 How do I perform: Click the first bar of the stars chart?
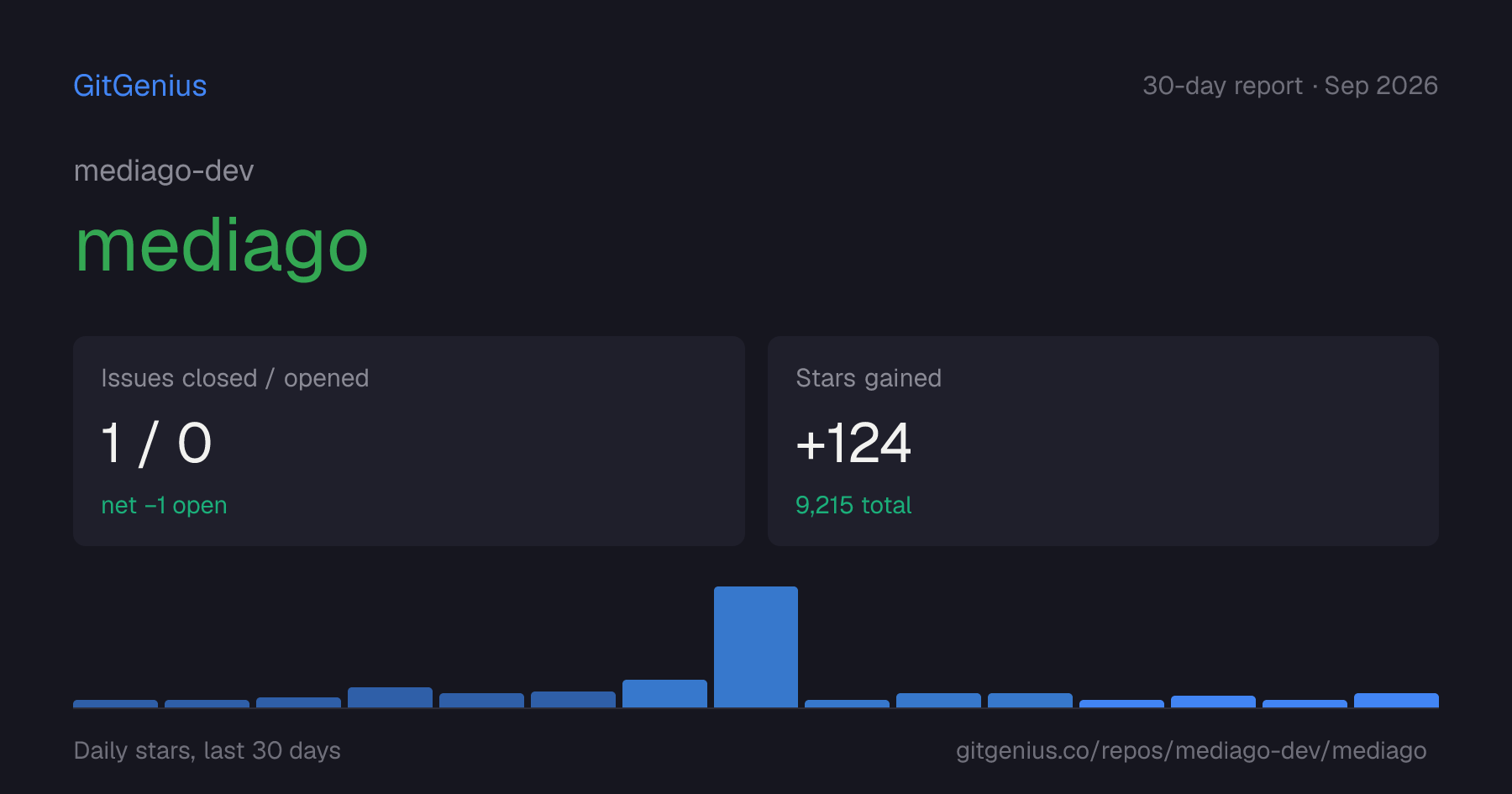pyautogui.click(x=115, y=704)
